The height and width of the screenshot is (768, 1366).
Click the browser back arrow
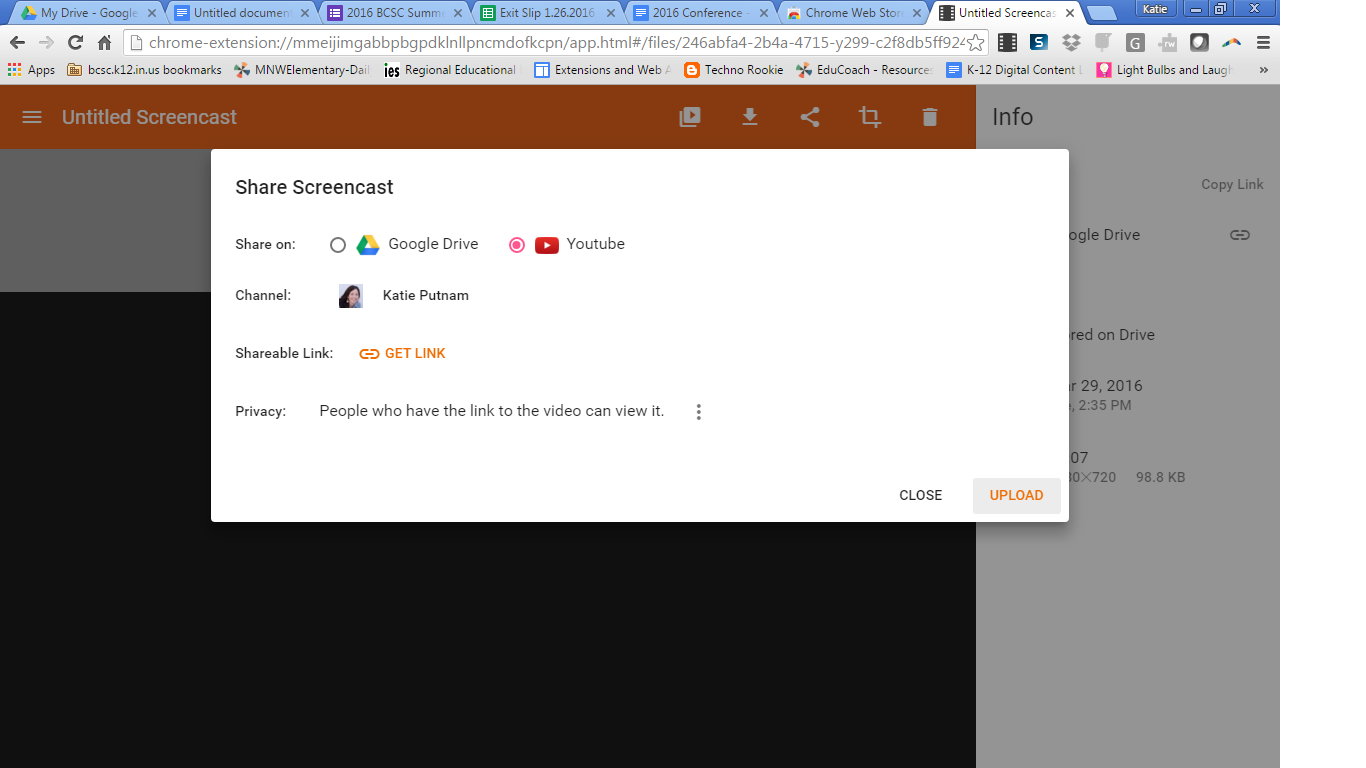[17, 43]
